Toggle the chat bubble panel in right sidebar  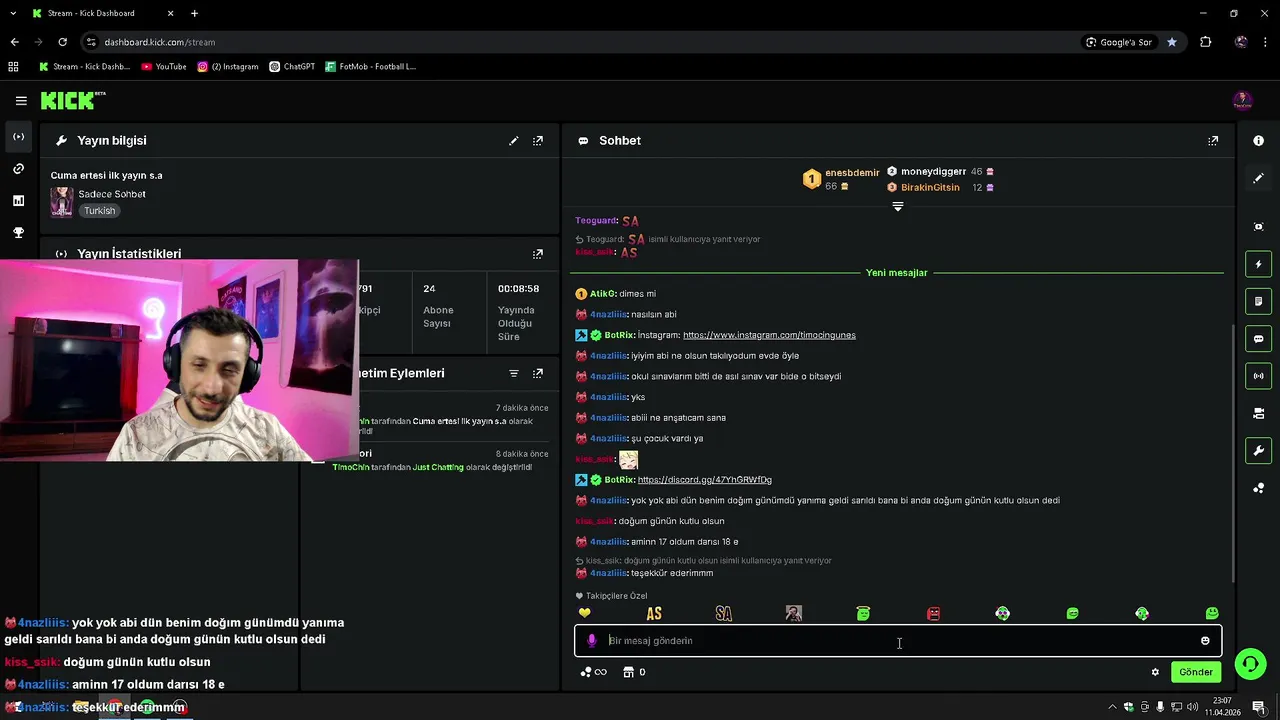coord(1259,339)
